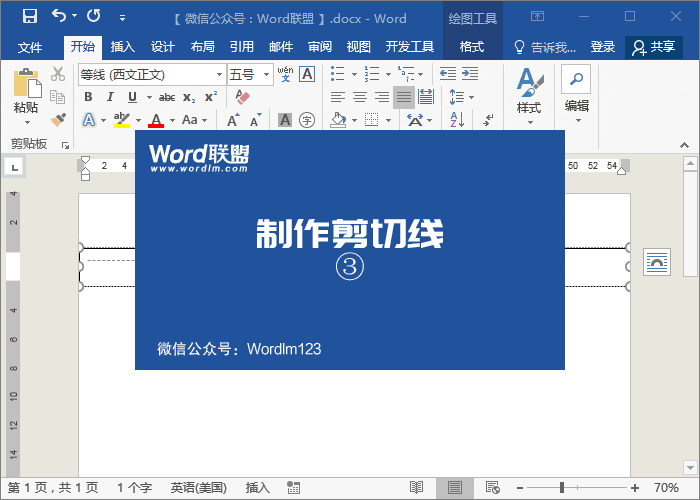This screenshot has height=500, width=700.
Task: Open the 格式 (Format) drawing tools tab
Action: click(472, 46)
